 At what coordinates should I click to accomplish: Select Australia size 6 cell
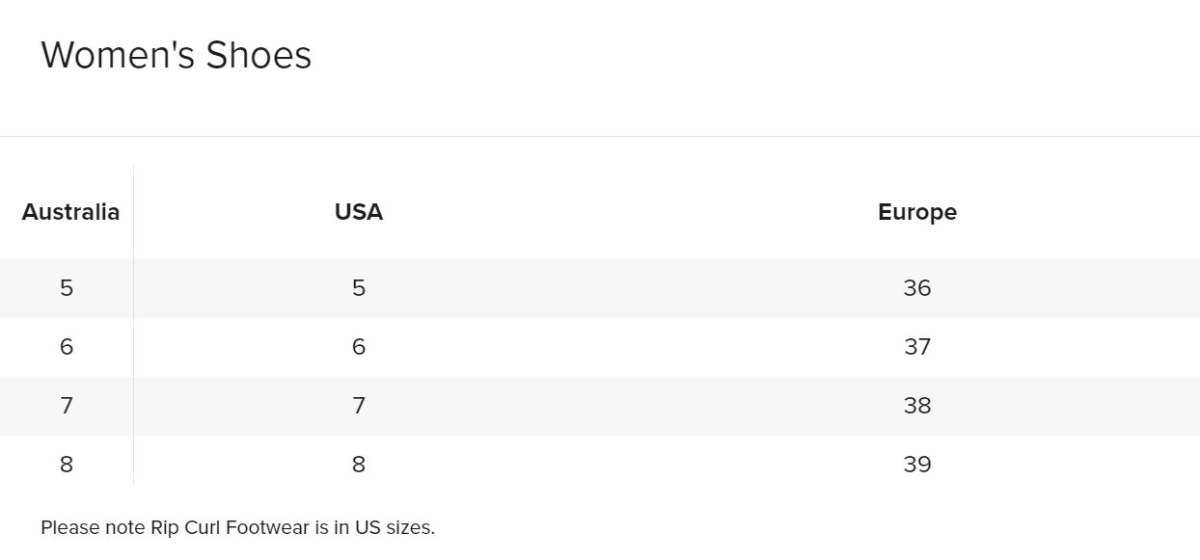click(66, 347)
